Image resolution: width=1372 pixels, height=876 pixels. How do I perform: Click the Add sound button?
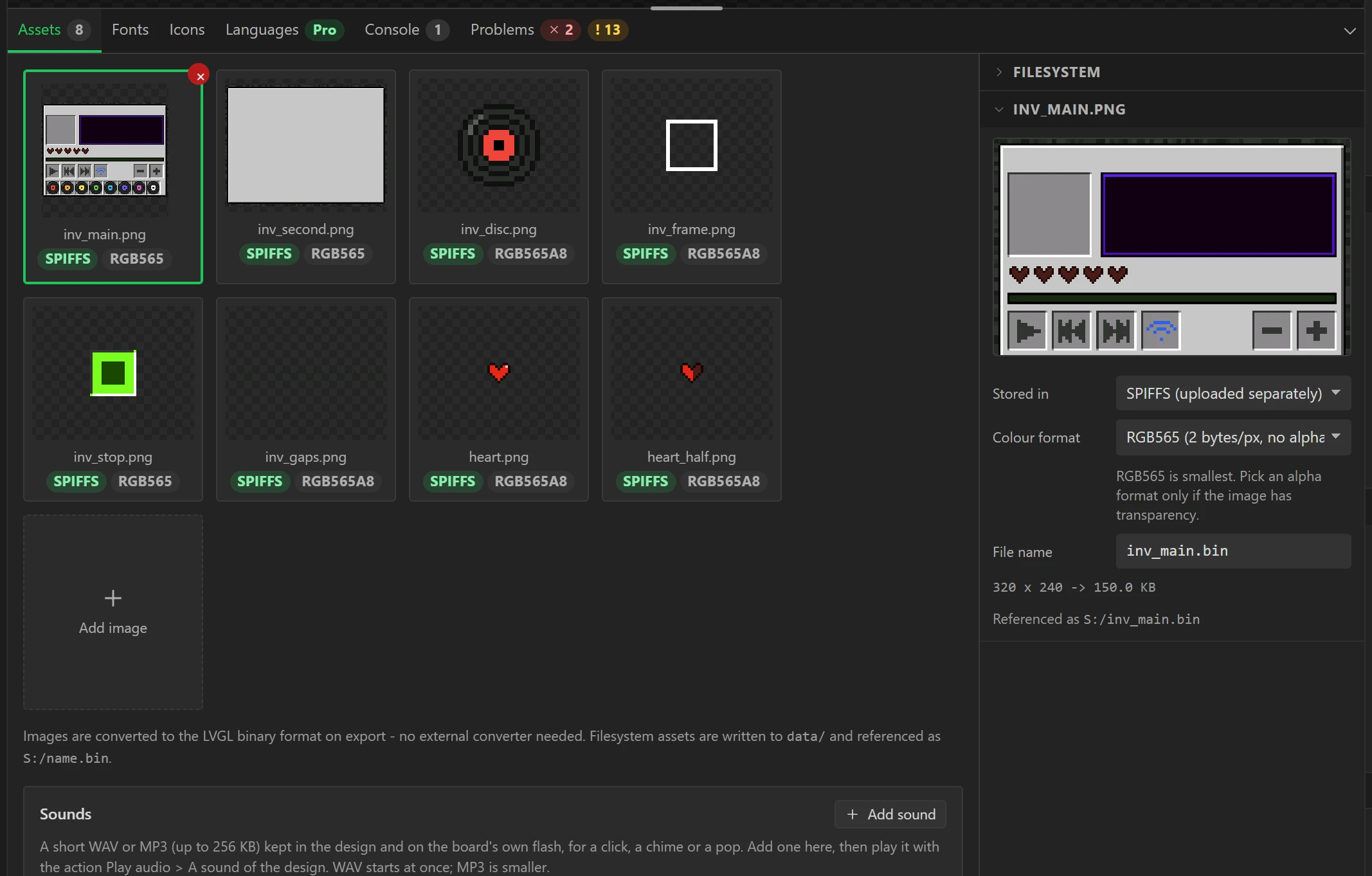[x=890, y=814]
